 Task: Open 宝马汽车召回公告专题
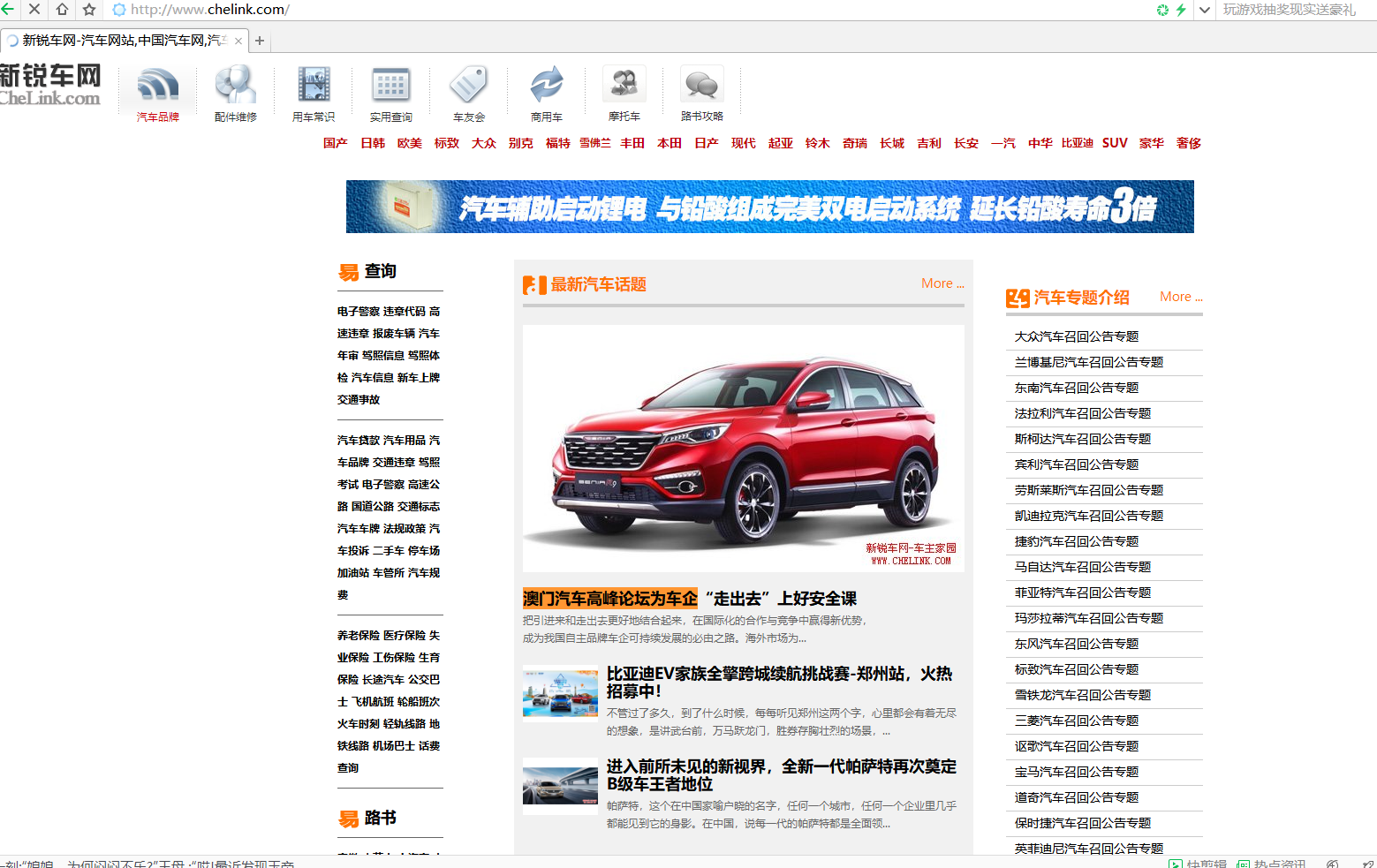[x=1077, y=772]
